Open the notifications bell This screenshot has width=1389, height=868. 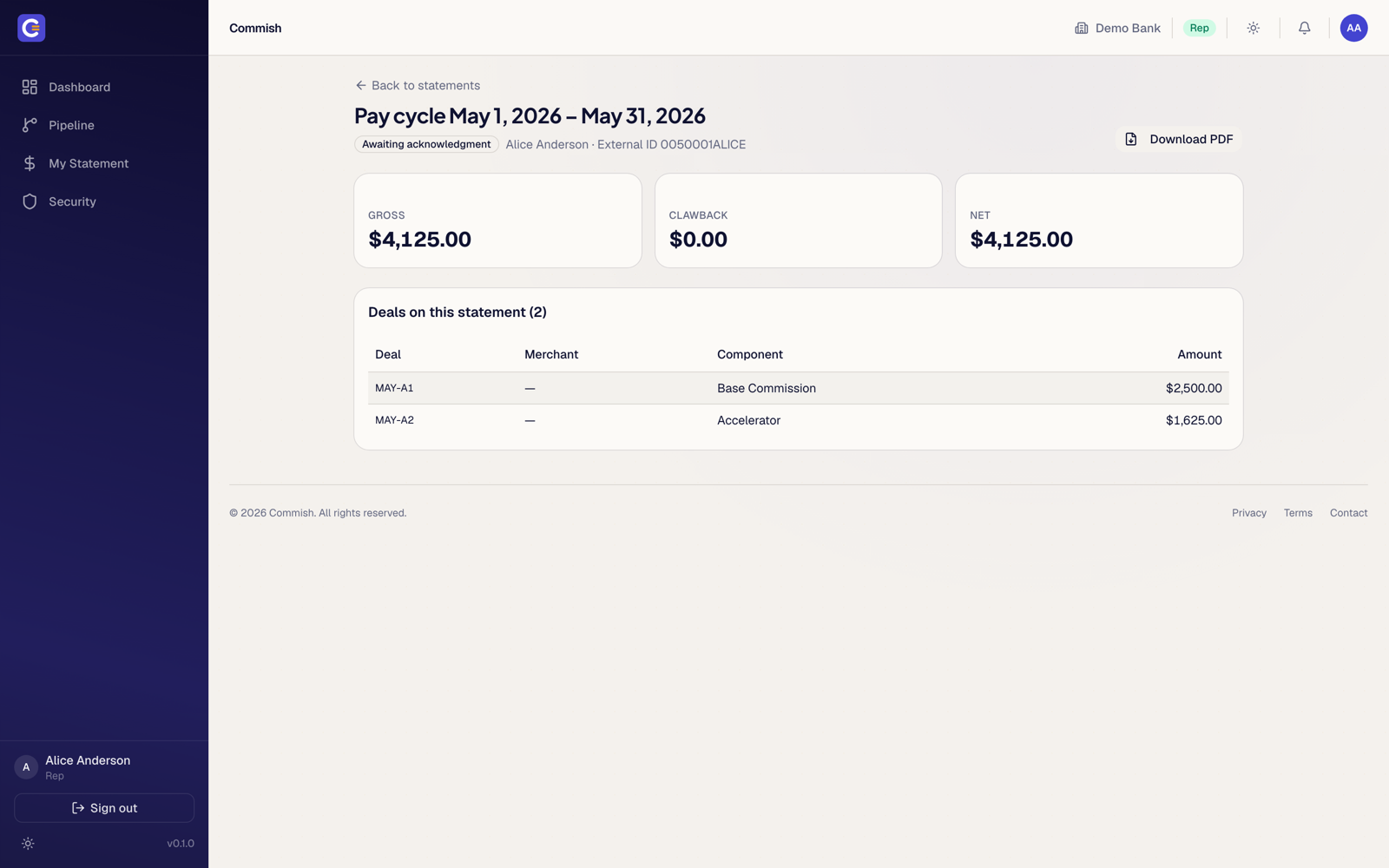[x=1304, y=28]
